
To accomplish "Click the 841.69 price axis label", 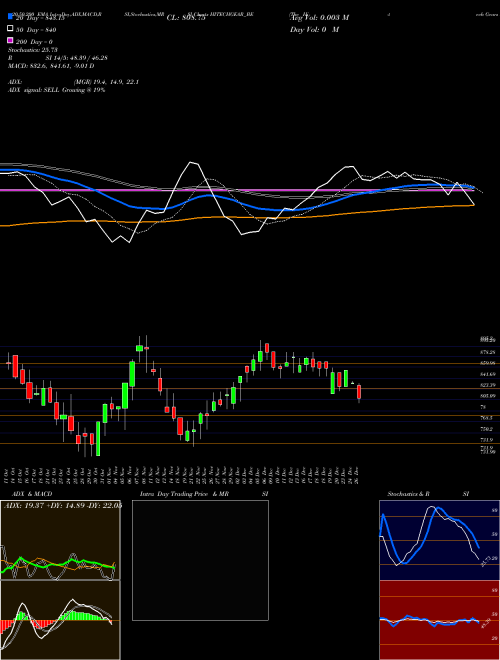I will [x=488, y=374].
